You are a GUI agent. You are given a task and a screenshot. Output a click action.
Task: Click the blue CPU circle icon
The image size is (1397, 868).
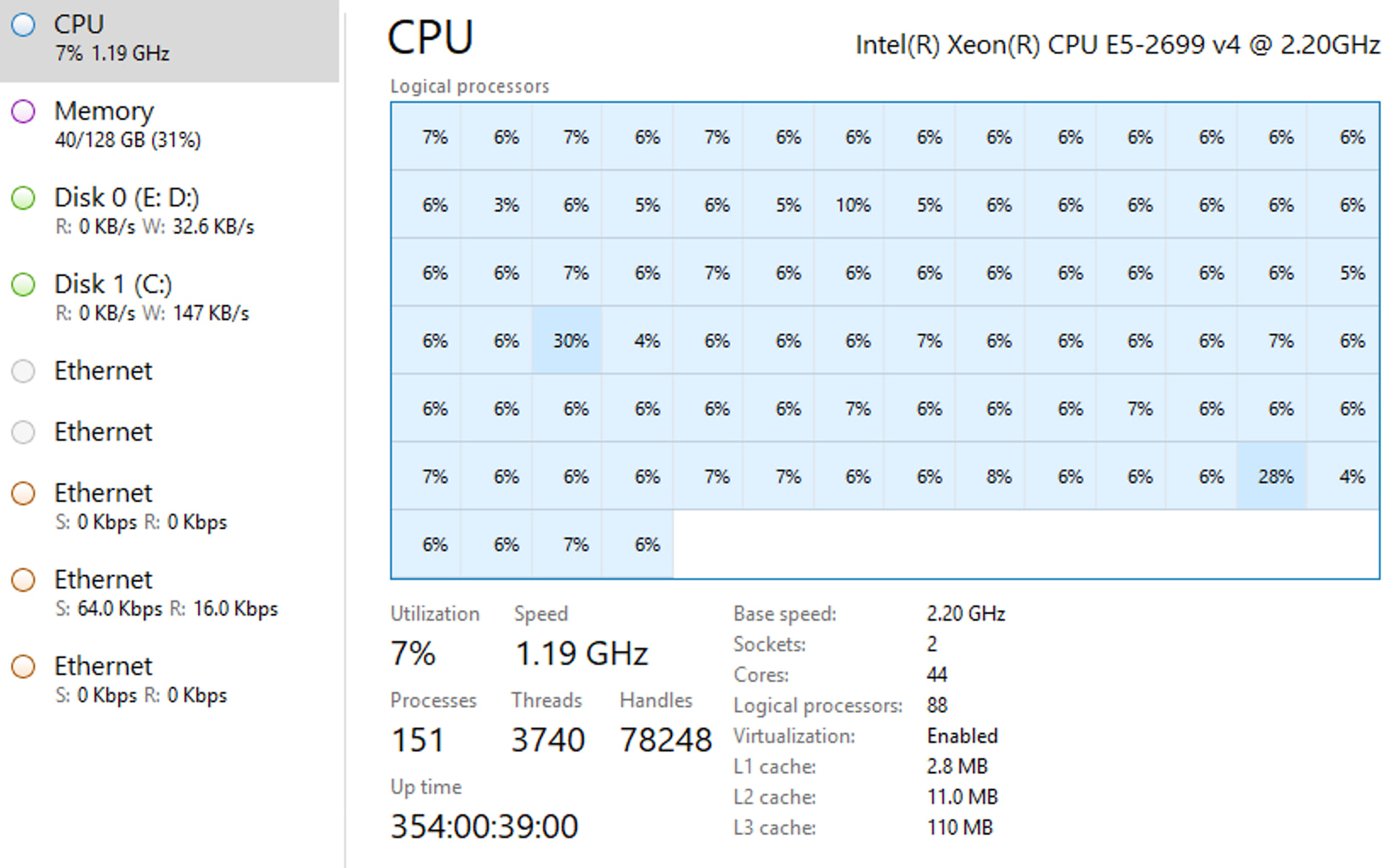pos(24,25)
